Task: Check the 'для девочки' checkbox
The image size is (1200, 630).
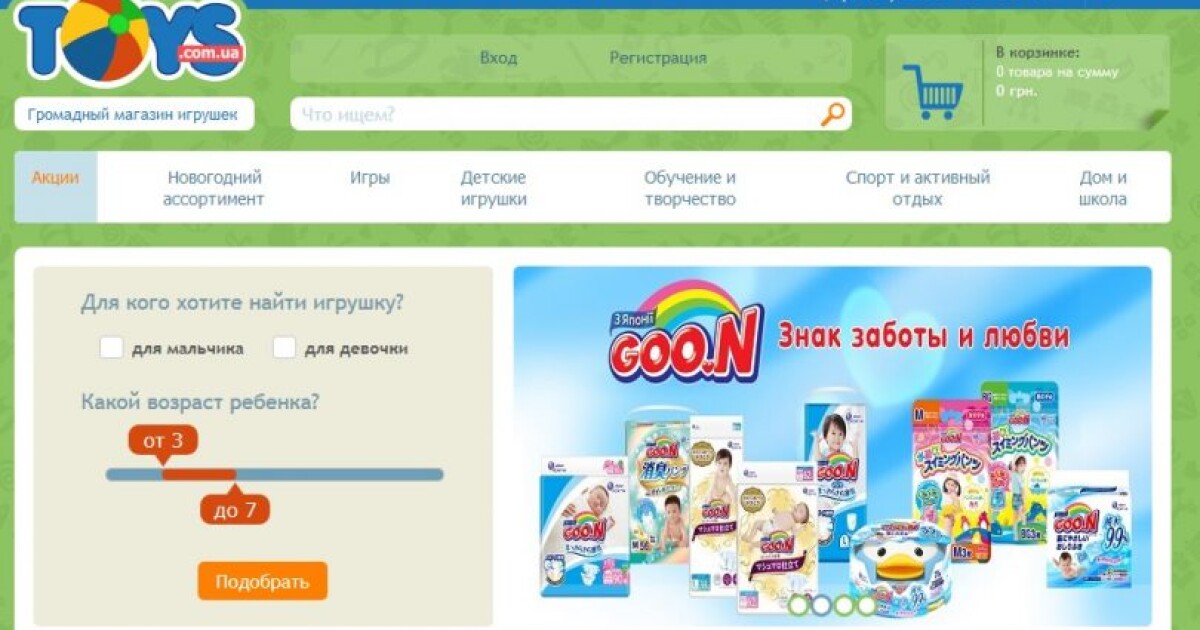Action: click(x=284, y=348)
